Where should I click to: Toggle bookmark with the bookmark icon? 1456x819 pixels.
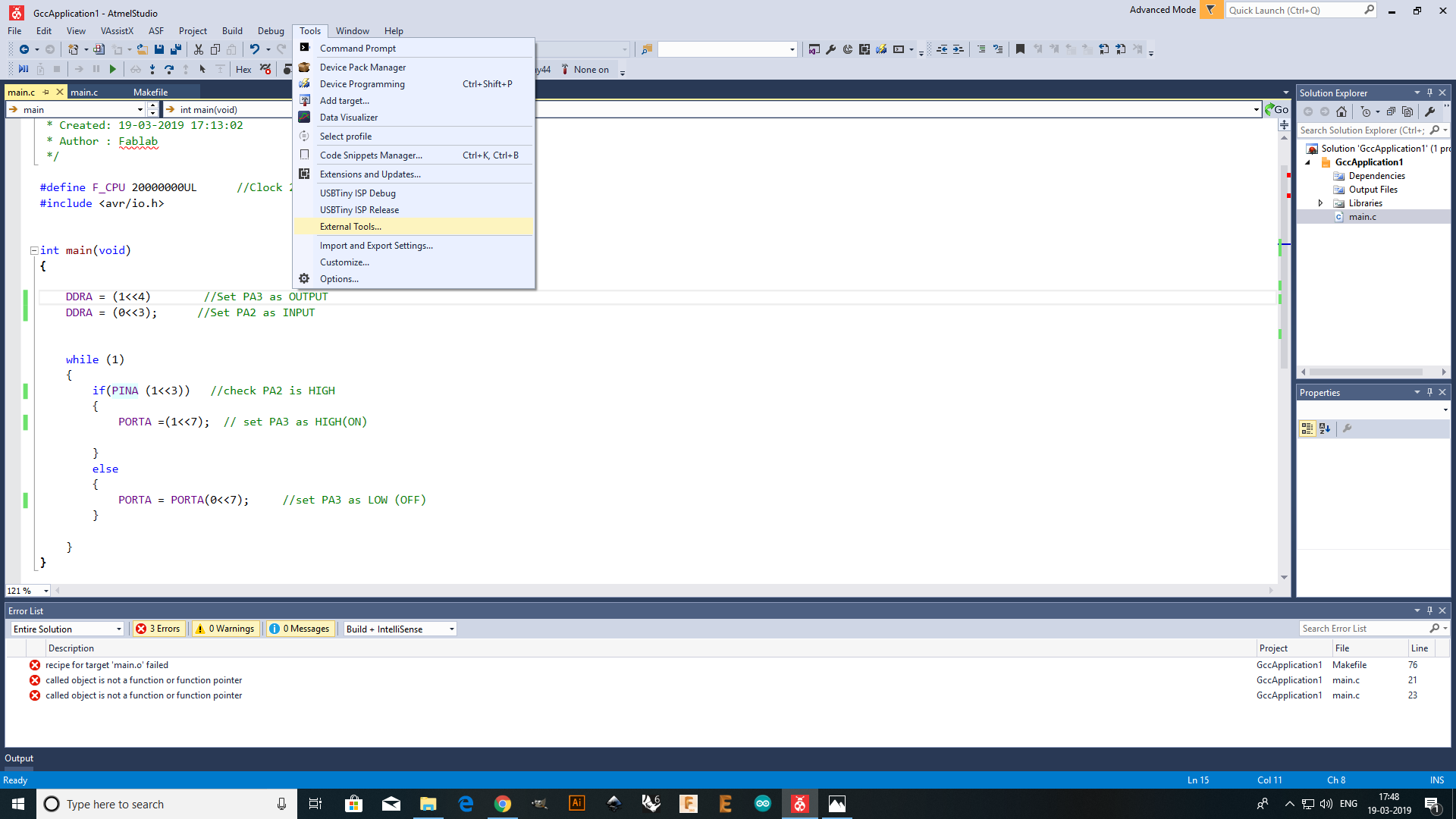tap(1020, 49)
